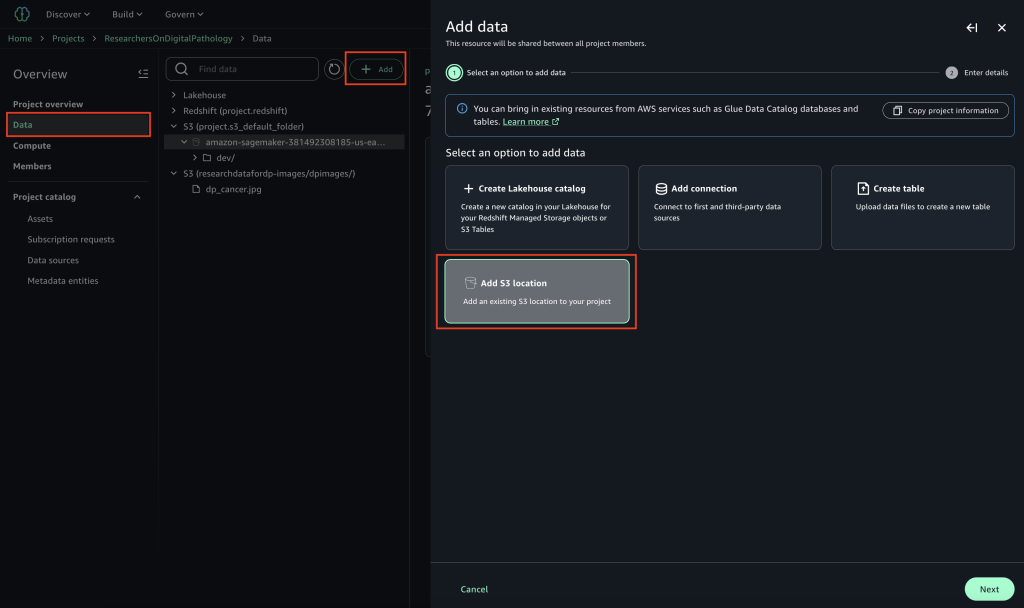Open Compute section

click(32, 146)
